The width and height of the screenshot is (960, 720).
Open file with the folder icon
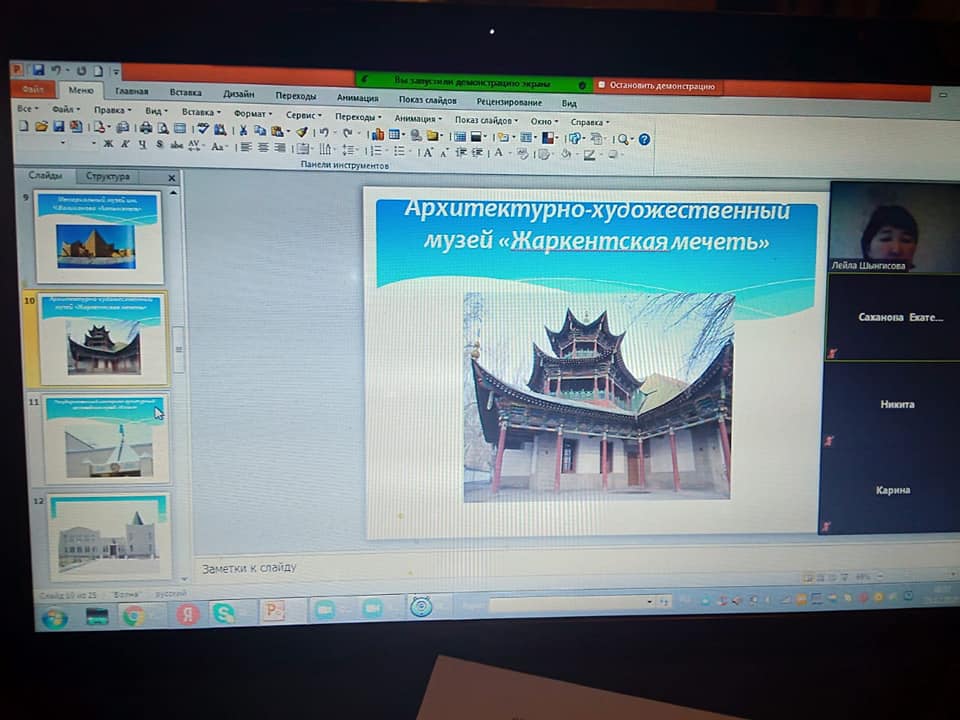41,127
